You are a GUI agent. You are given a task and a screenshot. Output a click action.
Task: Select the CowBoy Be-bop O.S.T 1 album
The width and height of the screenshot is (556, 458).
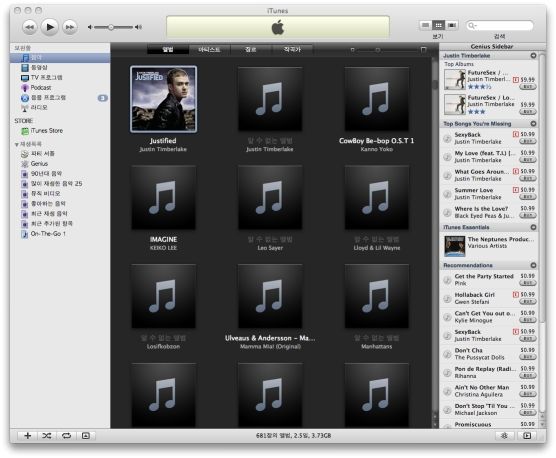coord(377,99)
